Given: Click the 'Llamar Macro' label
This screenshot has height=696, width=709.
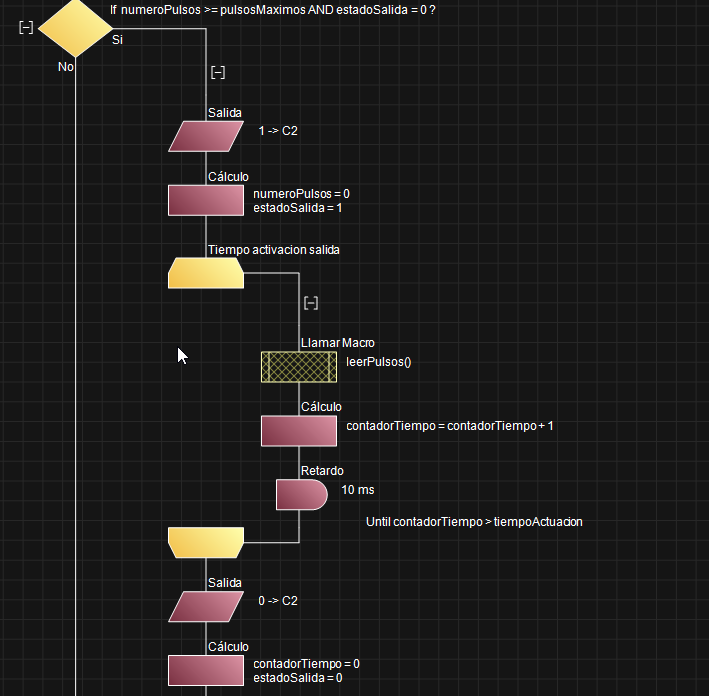Looking at the screenshot, I should [338, 343].
